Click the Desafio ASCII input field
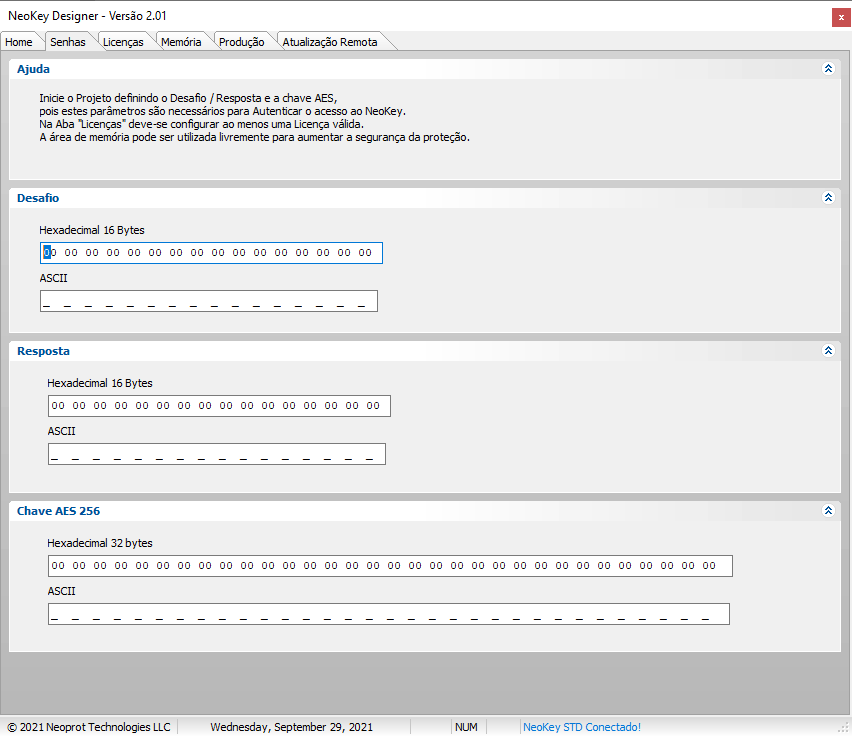 (x=209, y=301)
